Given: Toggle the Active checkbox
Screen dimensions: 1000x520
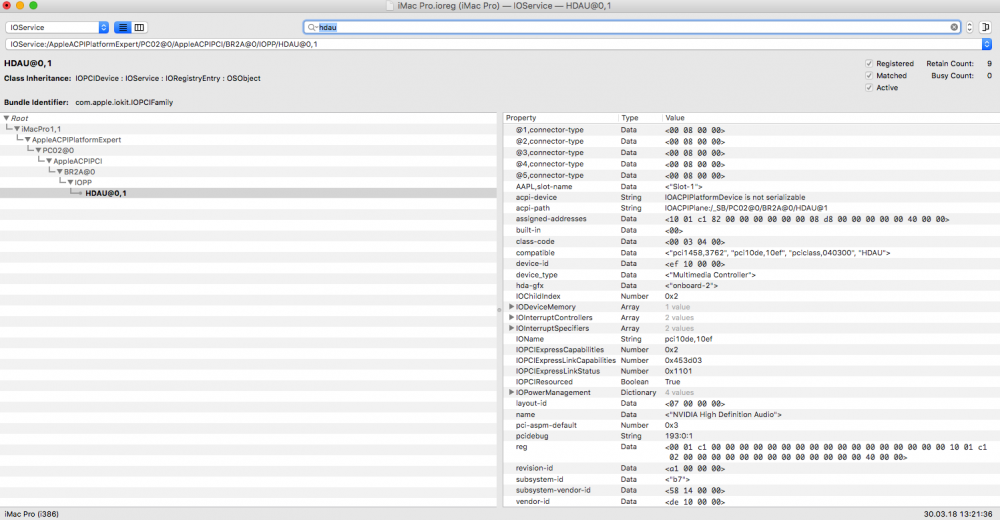Looking at the screenshot, I should point(869,88).
